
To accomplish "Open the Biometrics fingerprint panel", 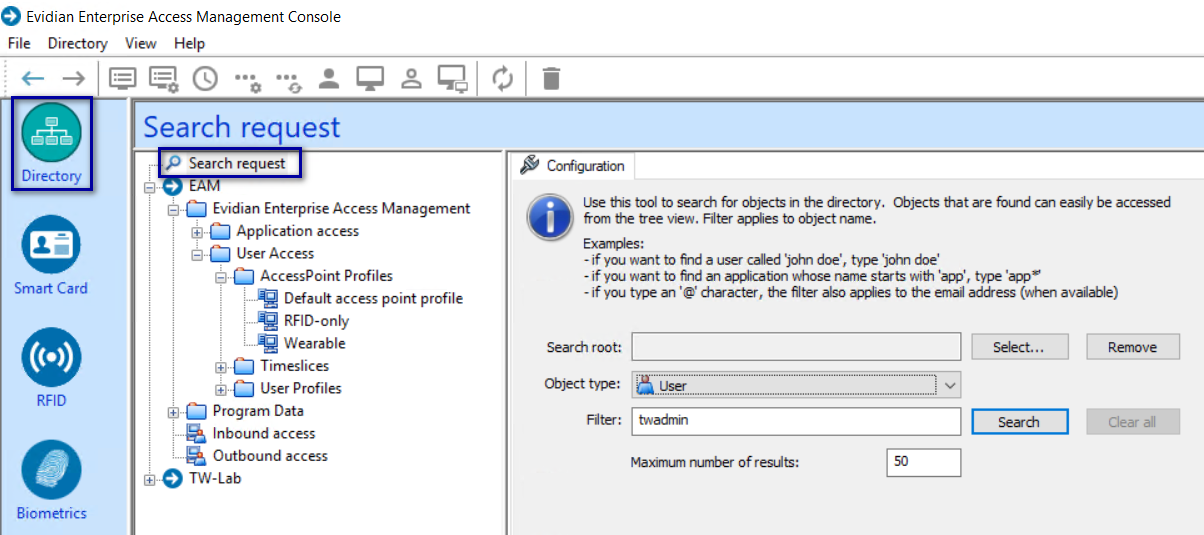I will point(51,482).
